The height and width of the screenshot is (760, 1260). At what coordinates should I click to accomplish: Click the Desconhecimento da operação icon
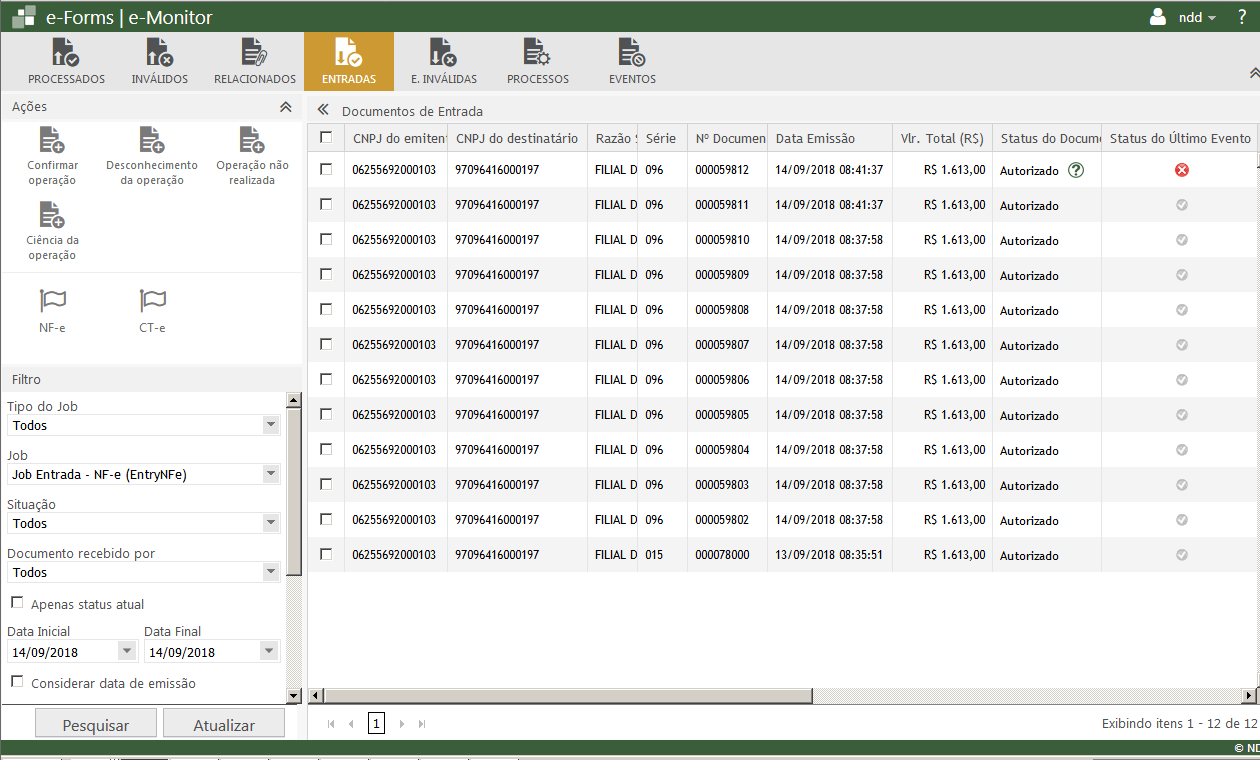point(152,140)
